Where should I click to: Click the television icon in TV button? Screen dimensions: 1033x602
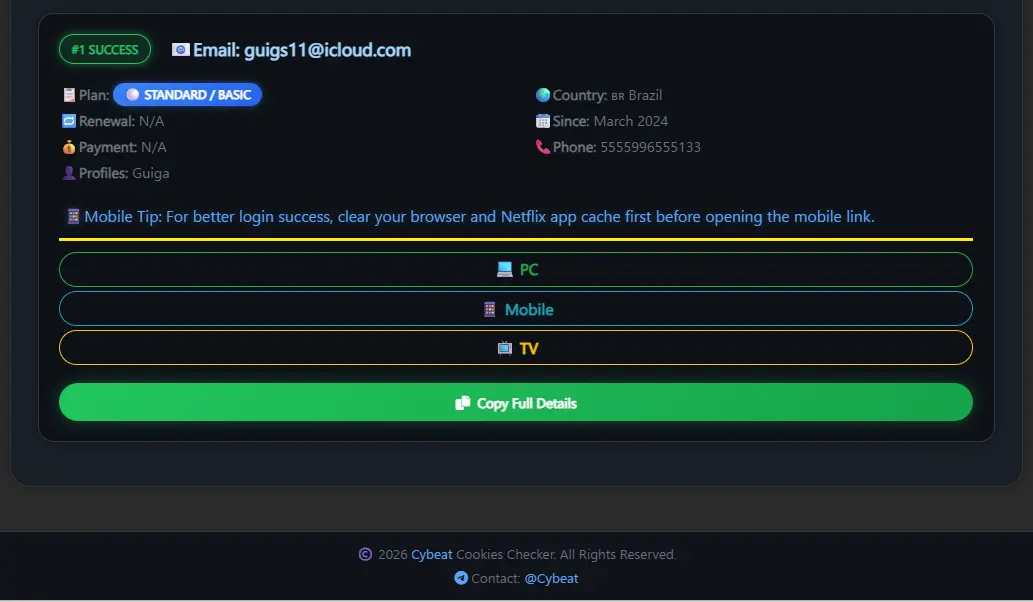tap(505, 348)
